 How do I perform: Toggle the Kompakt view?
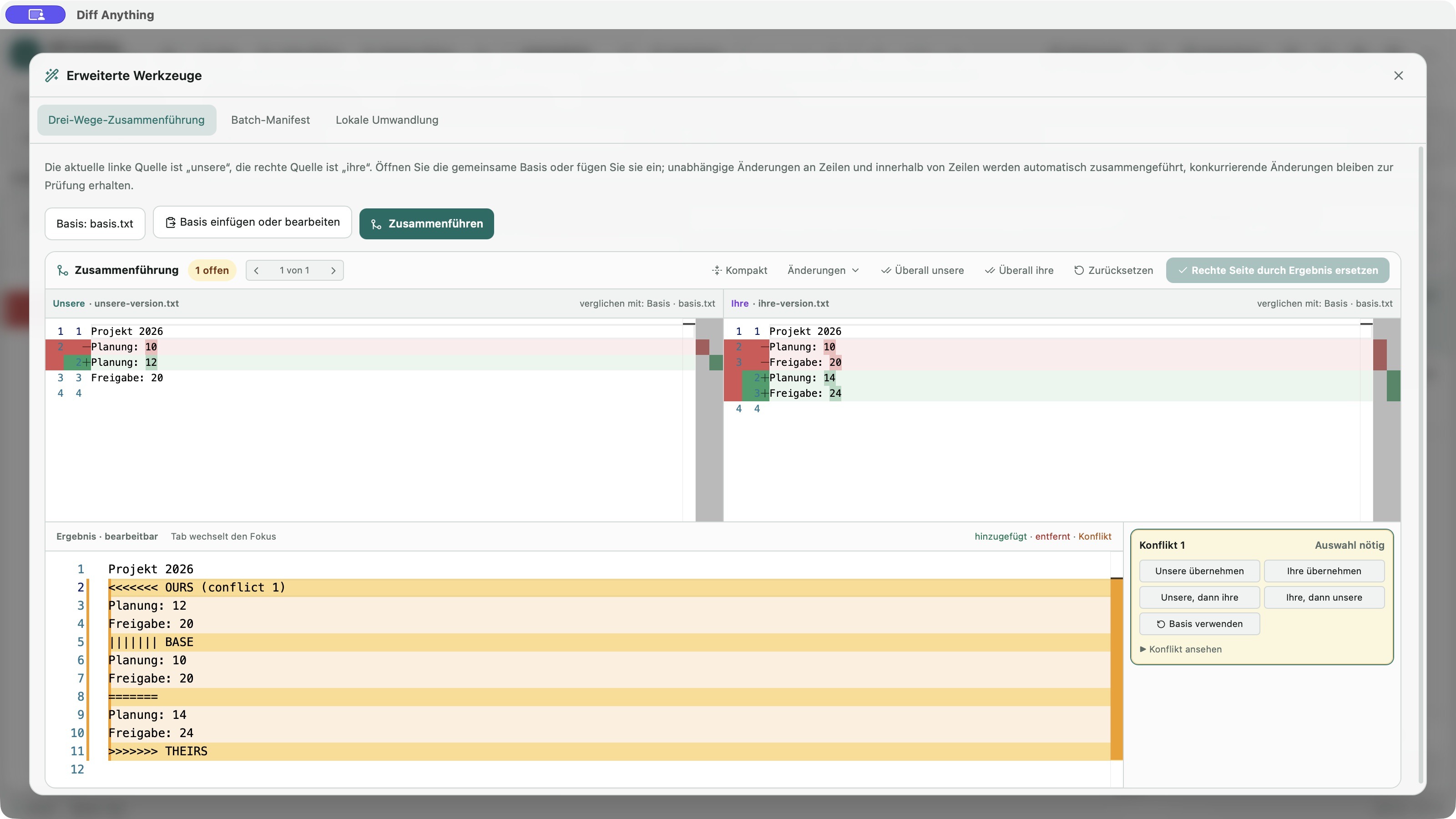click(x=739, y=270)
